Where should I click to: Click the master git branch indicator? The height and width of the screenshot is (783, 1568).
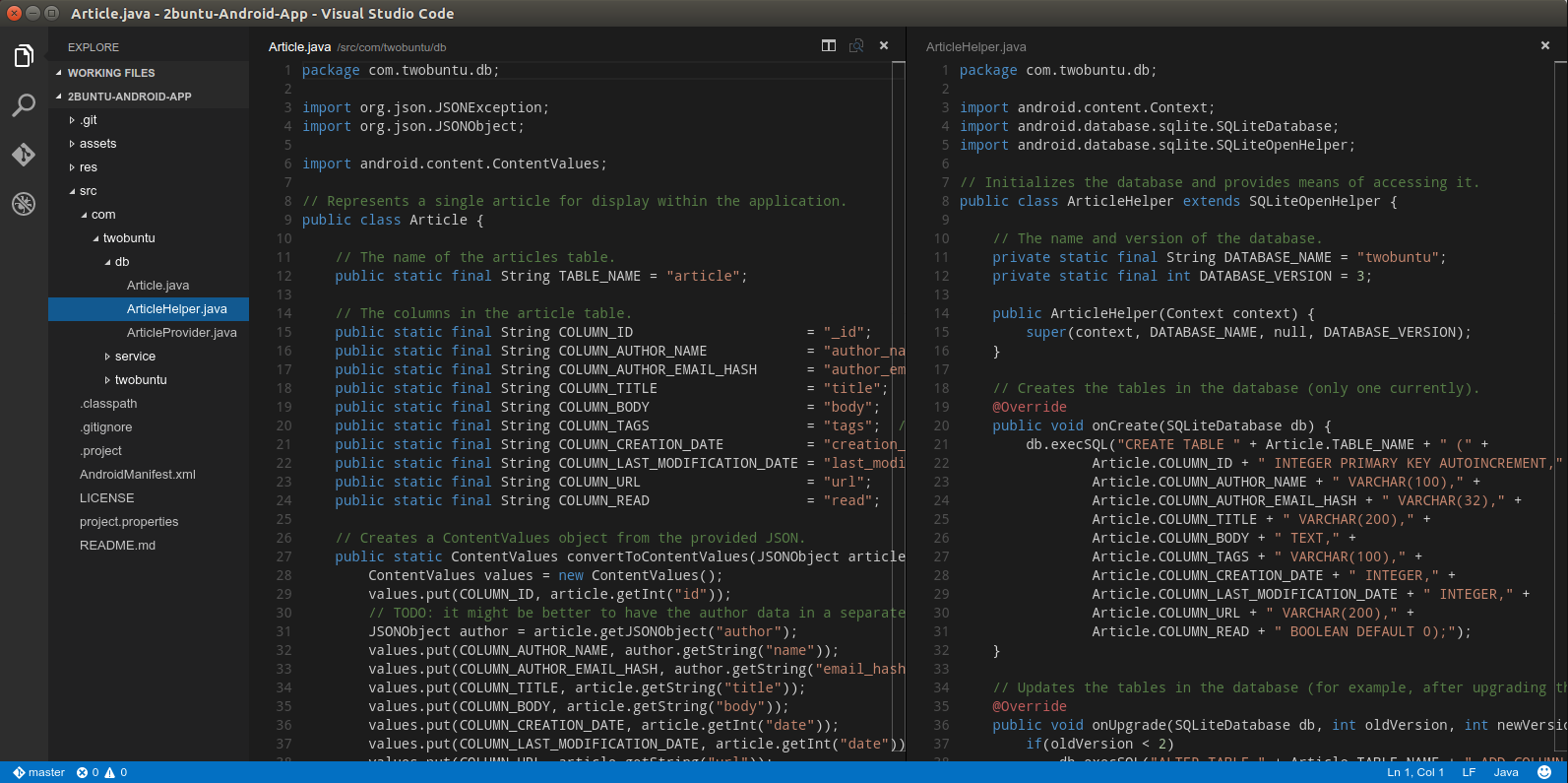coord(38,772)
